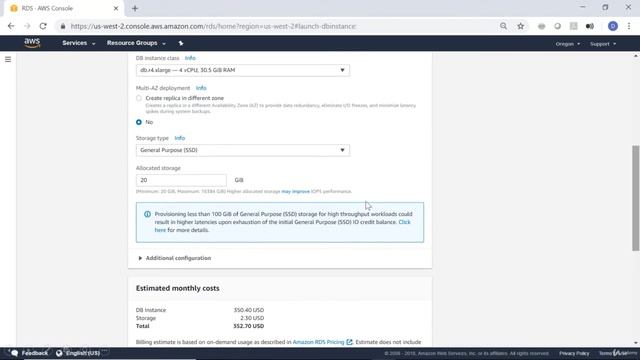This screenshot has width=640, height=360.
Task: Open the Support menu
Action: [603, 44]
